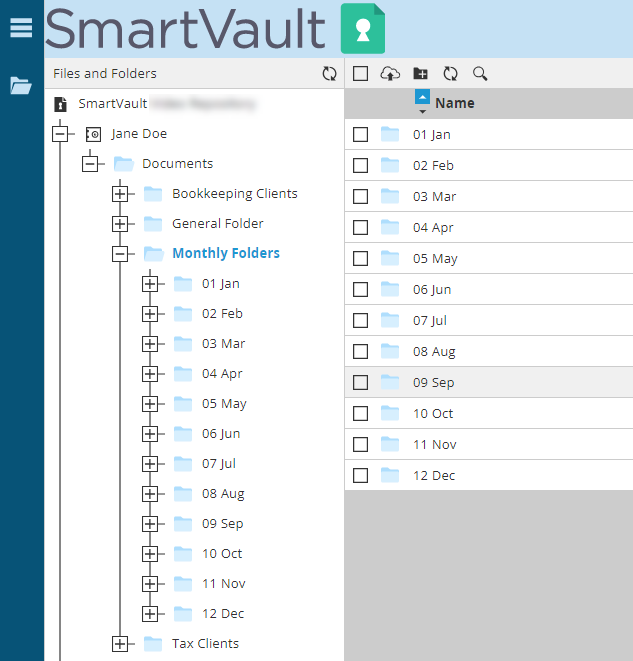This screenshot has width=633, height=661.
Task: Create a new folder using the toolbar icon
Action: click(x=420, y=74)
